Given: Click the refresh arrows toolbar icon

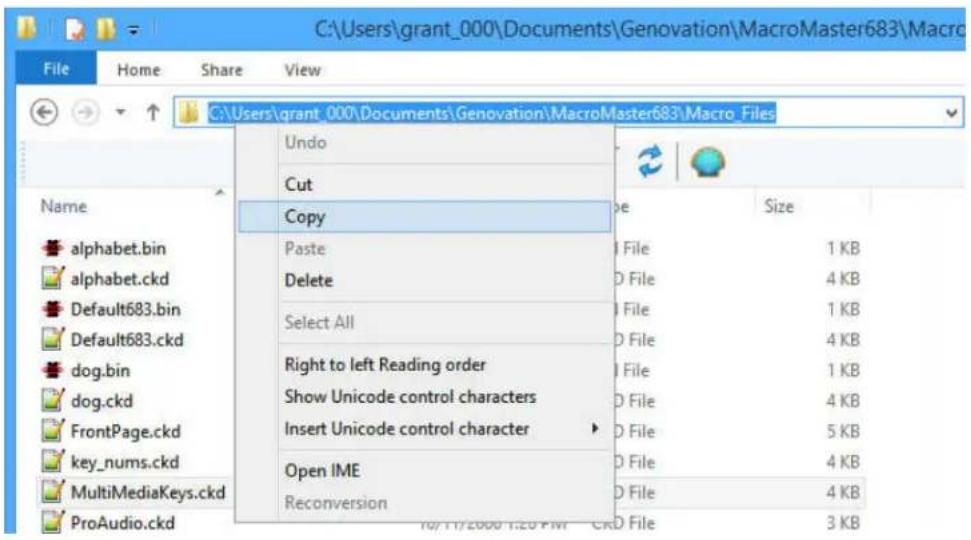Looking at the screenshot, I should coord(650,161).
